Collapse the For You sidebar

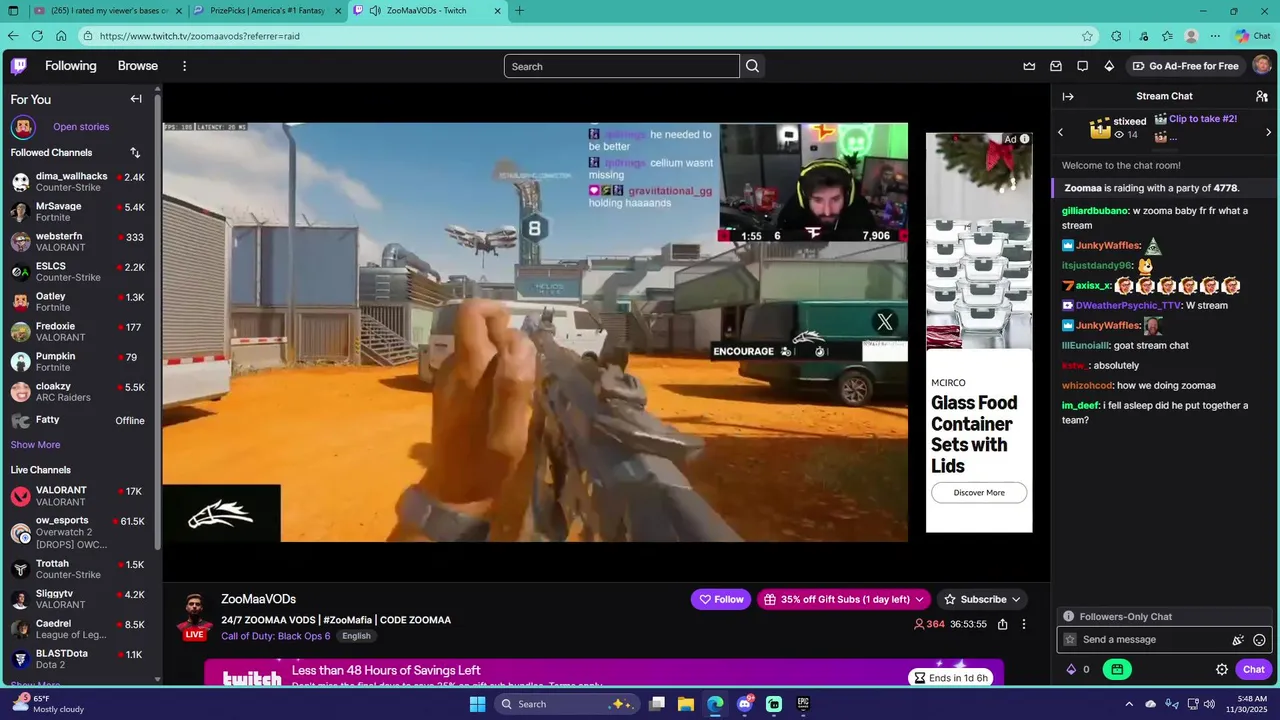click(x=136, y=99)
